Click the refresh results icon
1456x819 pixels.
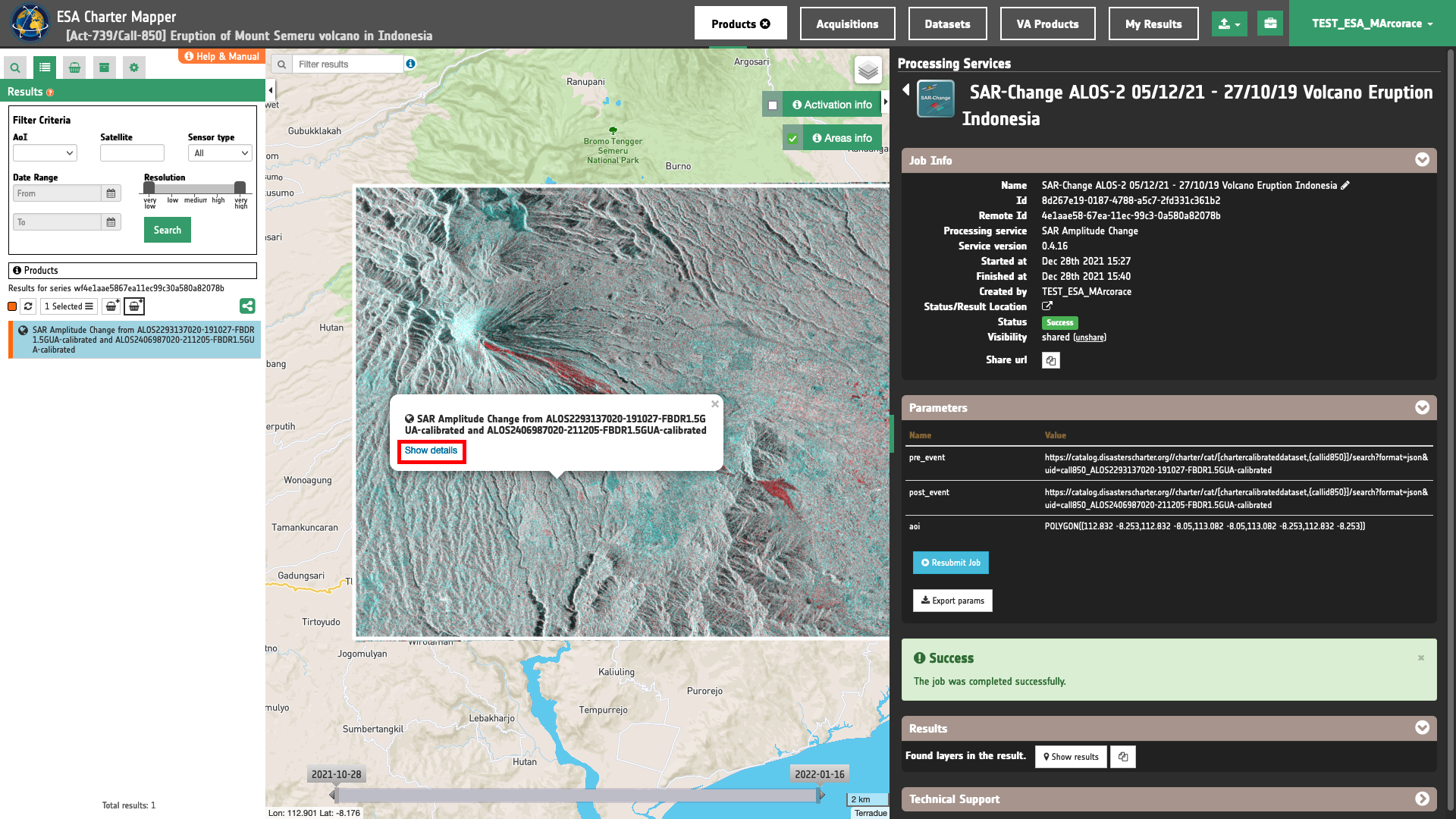click(28, 306)
